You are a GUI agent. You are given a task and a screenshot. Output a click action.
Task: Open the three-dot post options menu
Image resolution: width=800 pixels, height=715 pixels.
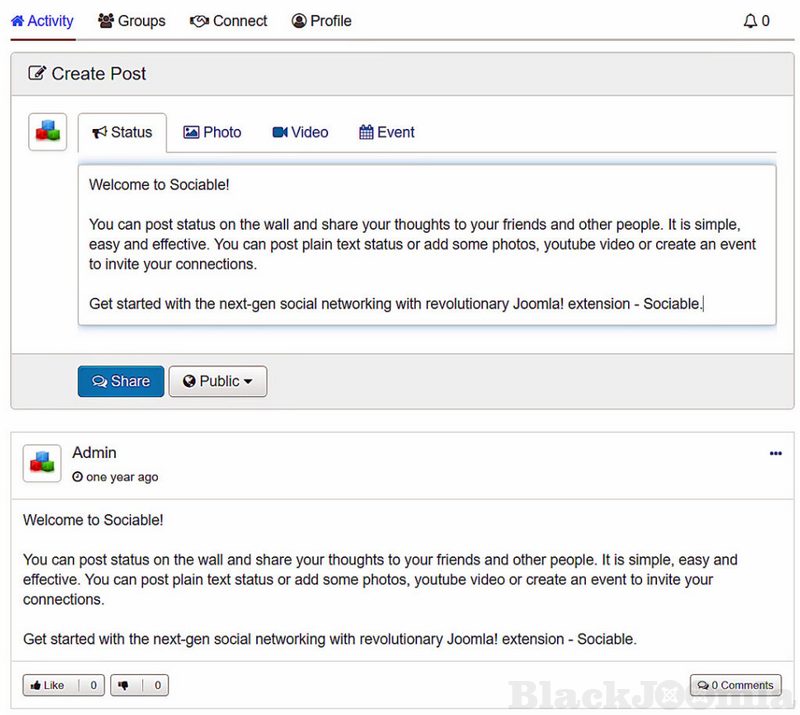click(x=775, y=454)
